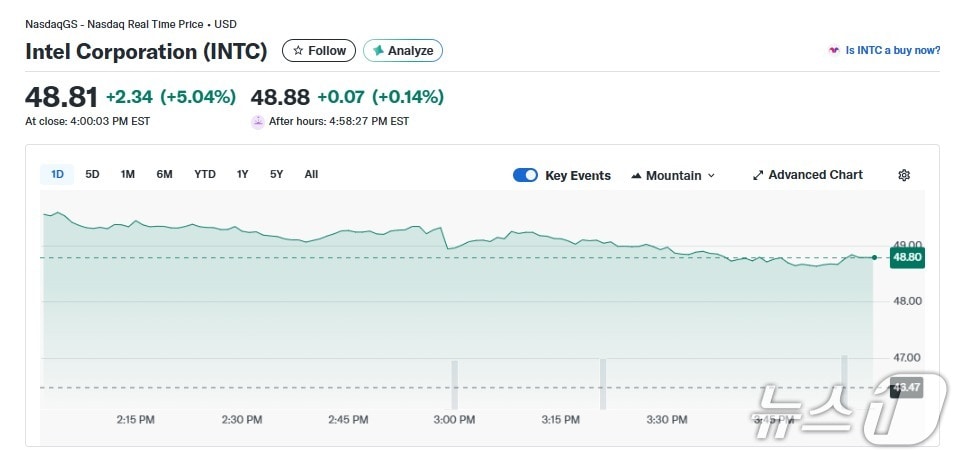The height and width of the screenshot is (460, 962).
Task: Click the star icon on Follow button
Action: 298,51
